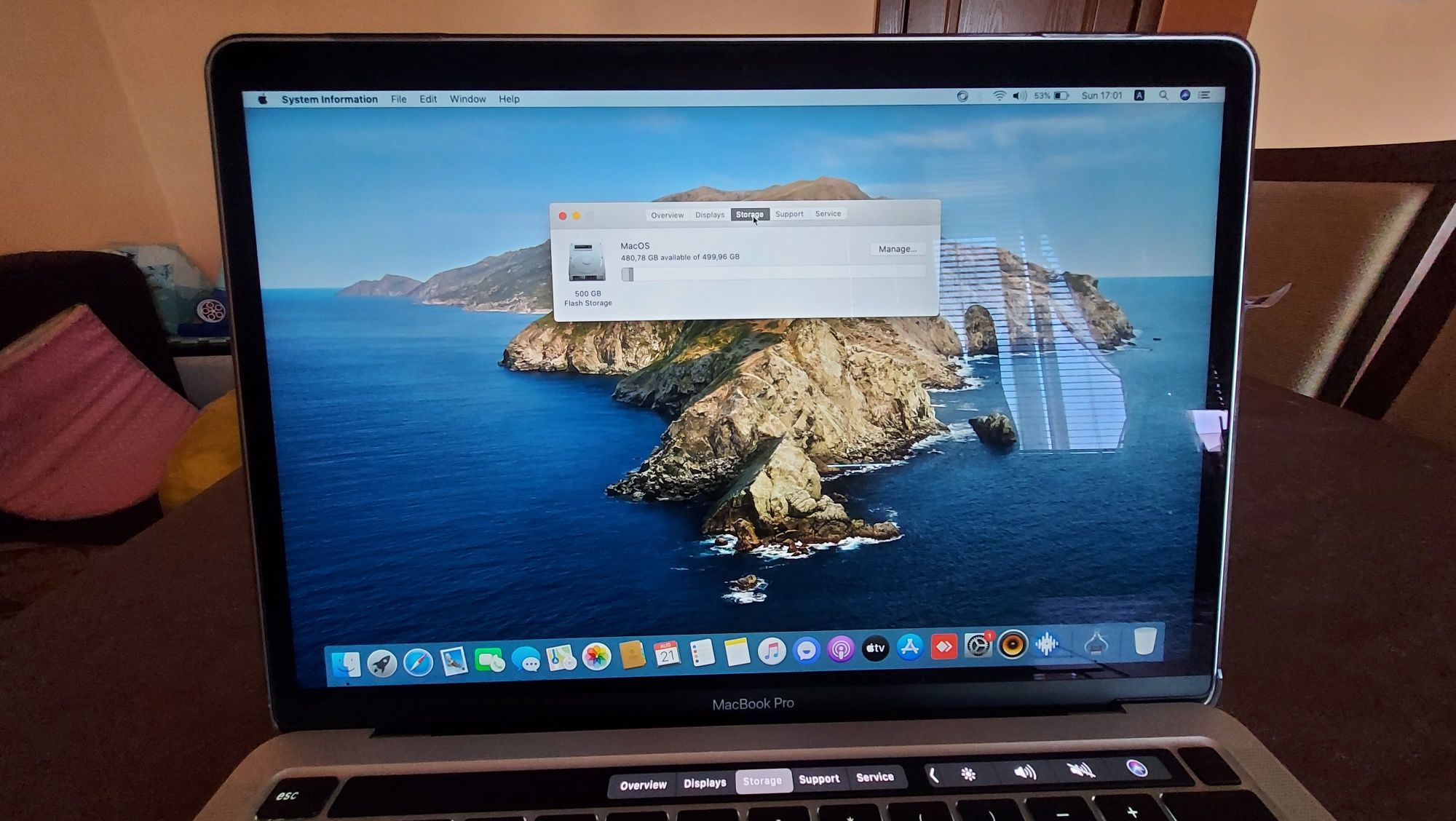Tap Service on the Touch Bar
The image size is (1456, 821).
pyautogui.click(x=874, y=777)
